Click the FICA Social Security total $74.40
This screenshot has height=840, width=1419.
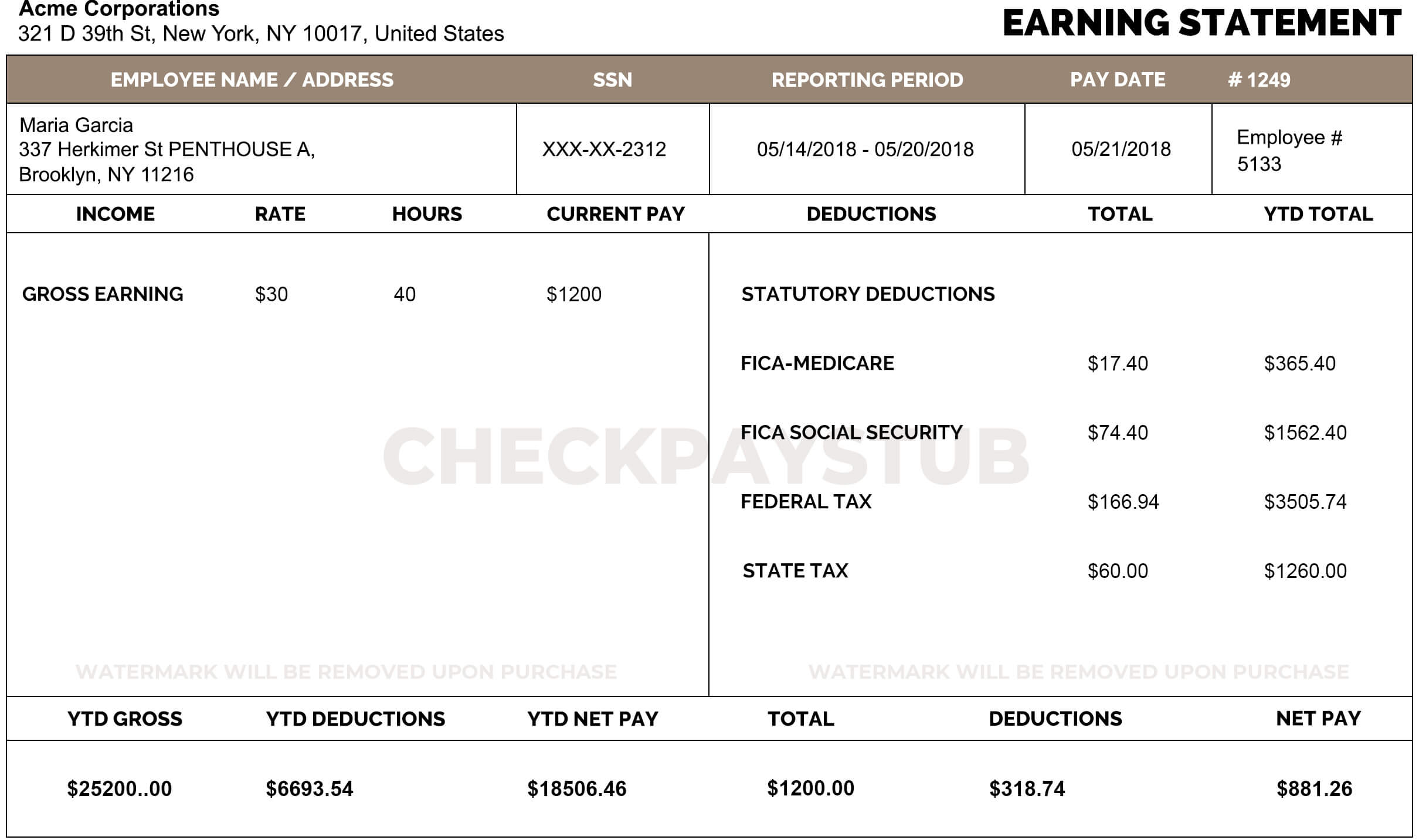pos(1118,433)
